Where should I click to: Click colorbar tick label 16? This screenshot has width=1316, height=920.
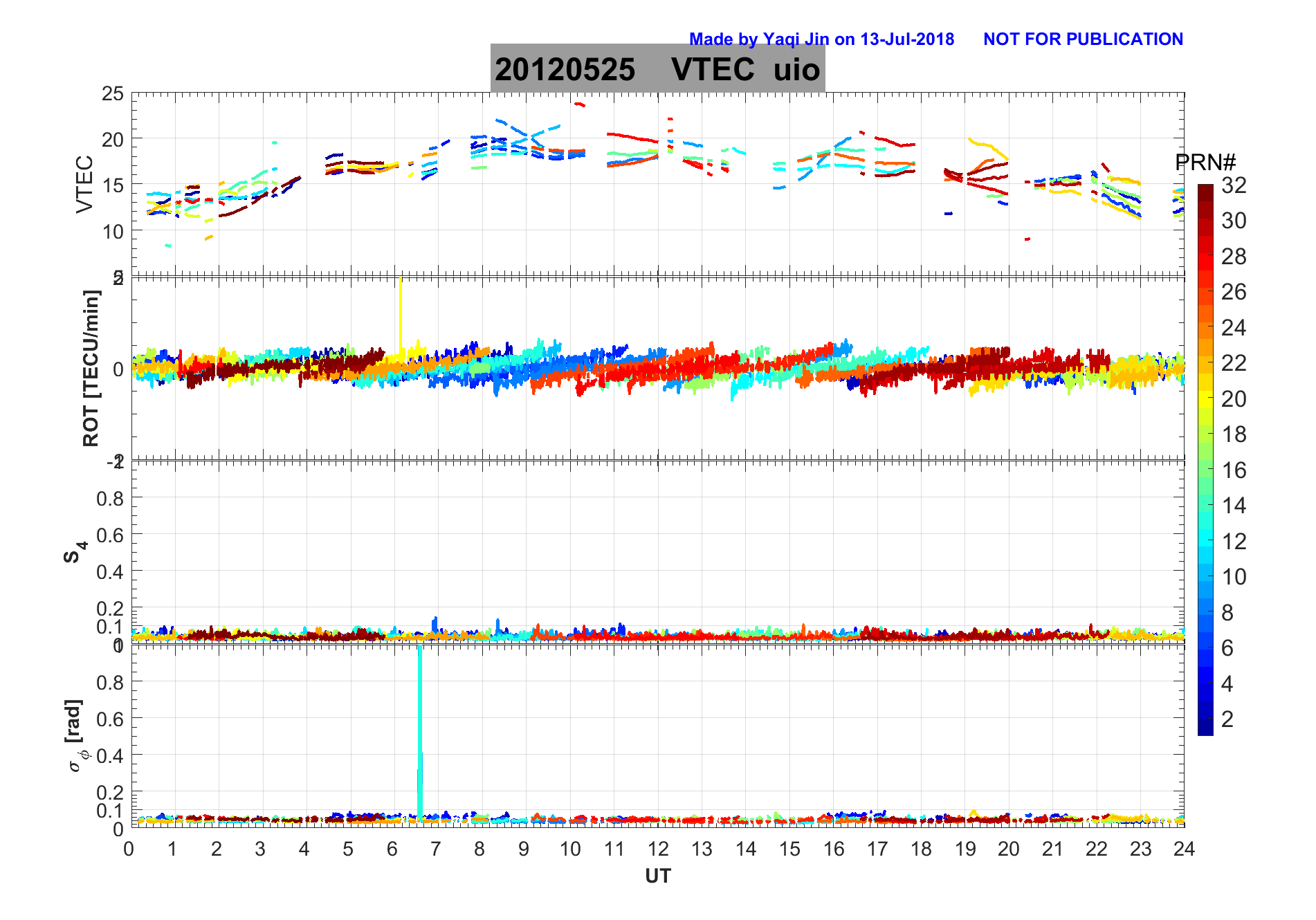click(x=1234, y=470)
